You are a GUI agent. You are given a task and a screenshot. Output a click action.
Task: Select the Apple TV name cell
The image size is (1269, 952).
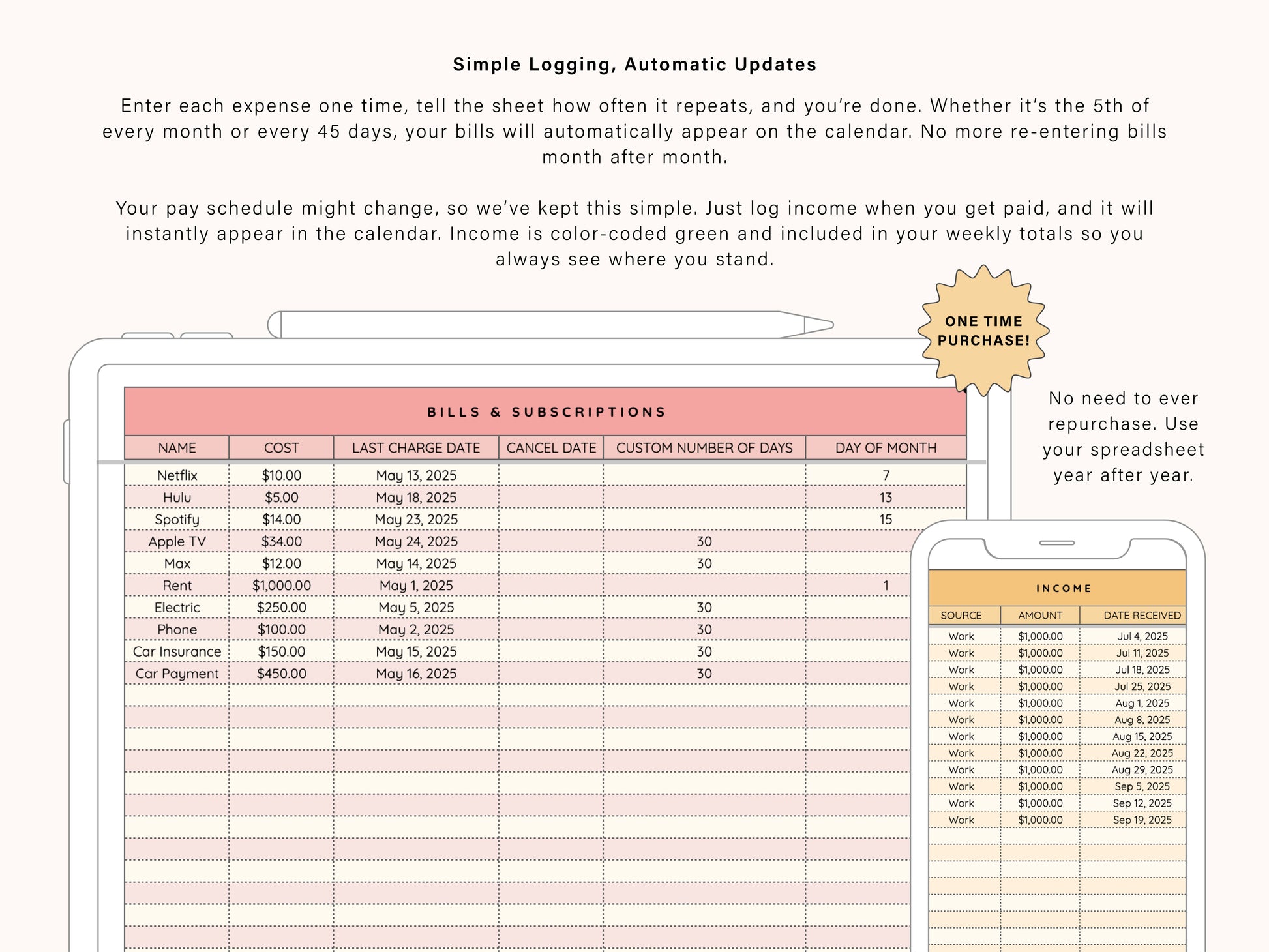[177, 542]
